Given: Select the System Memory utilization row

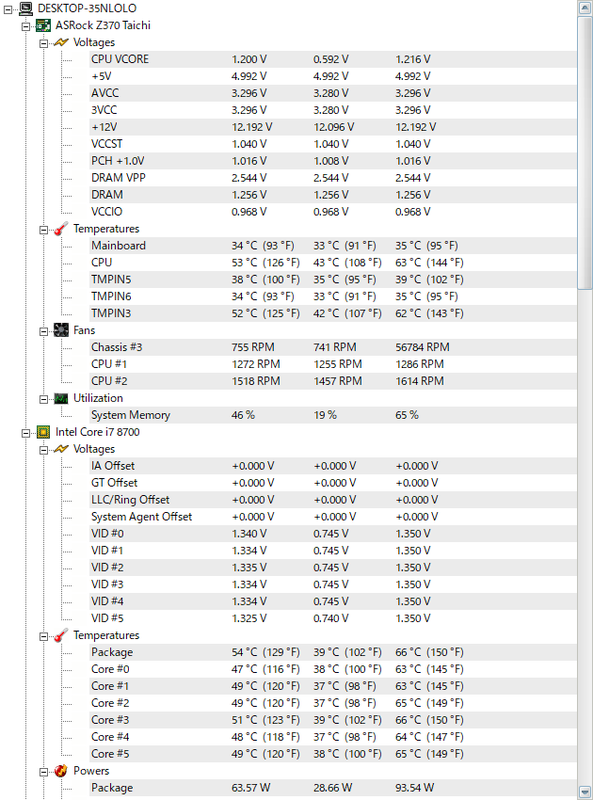Looking at the screenshot, I should coord(333,415).
